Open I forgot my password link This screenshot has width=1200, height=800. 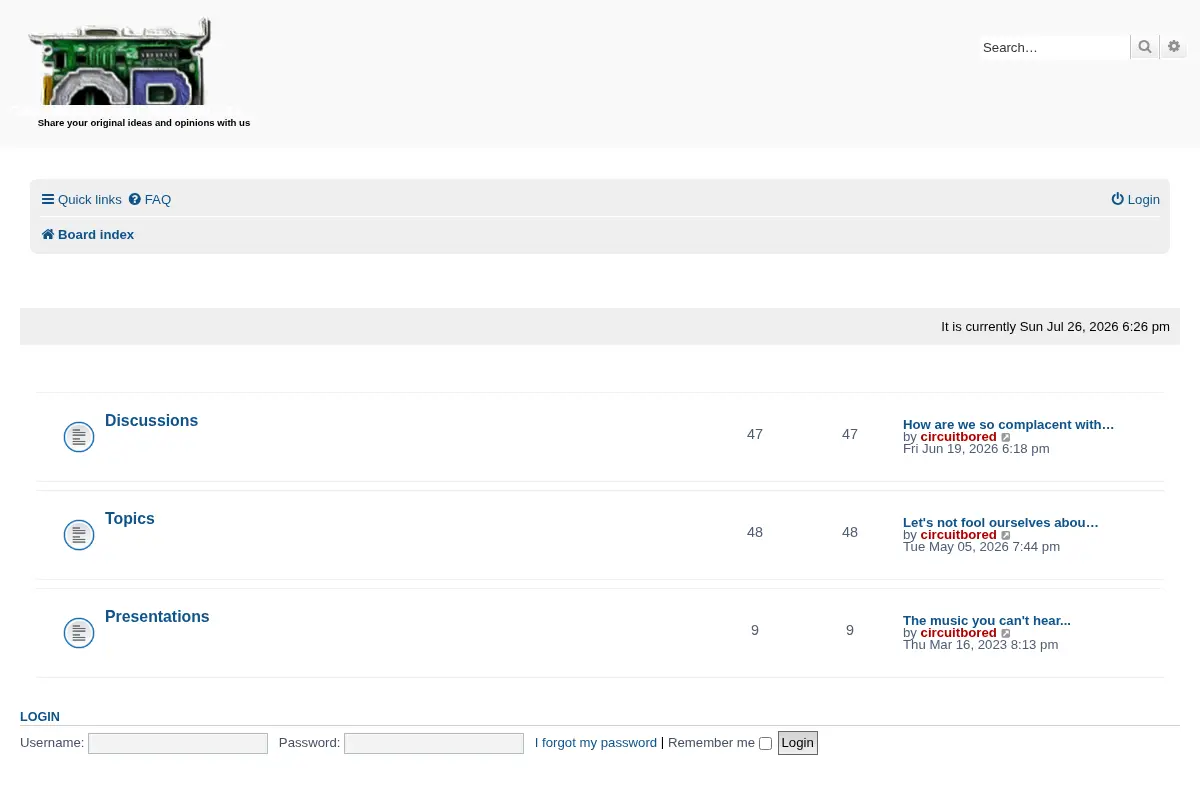(596, 743)
